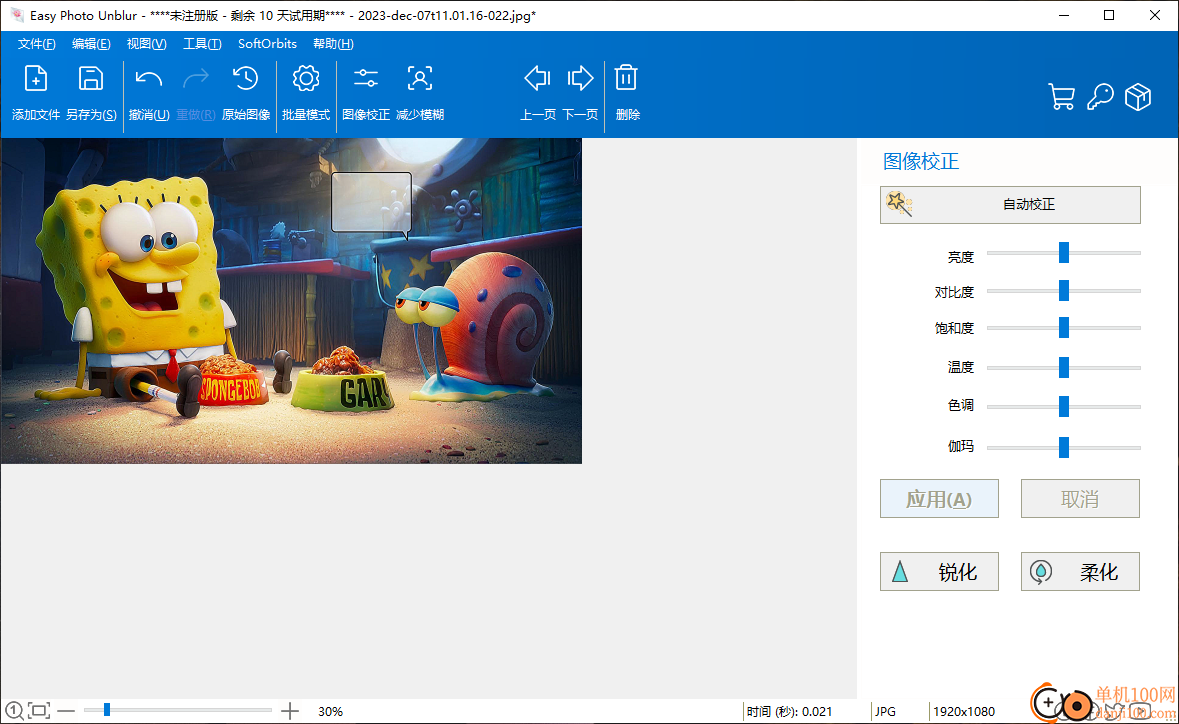Click the 伽玛 gamma slider handle
Screen dimensions: 1179x724
[1063, 447]
